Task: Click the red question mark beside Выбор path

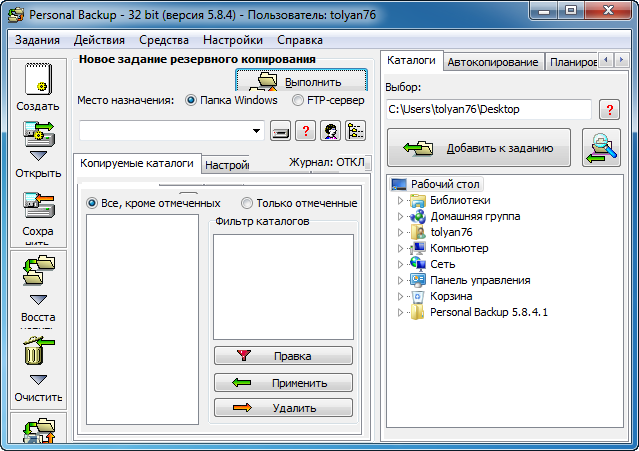Action: [607, 109]
